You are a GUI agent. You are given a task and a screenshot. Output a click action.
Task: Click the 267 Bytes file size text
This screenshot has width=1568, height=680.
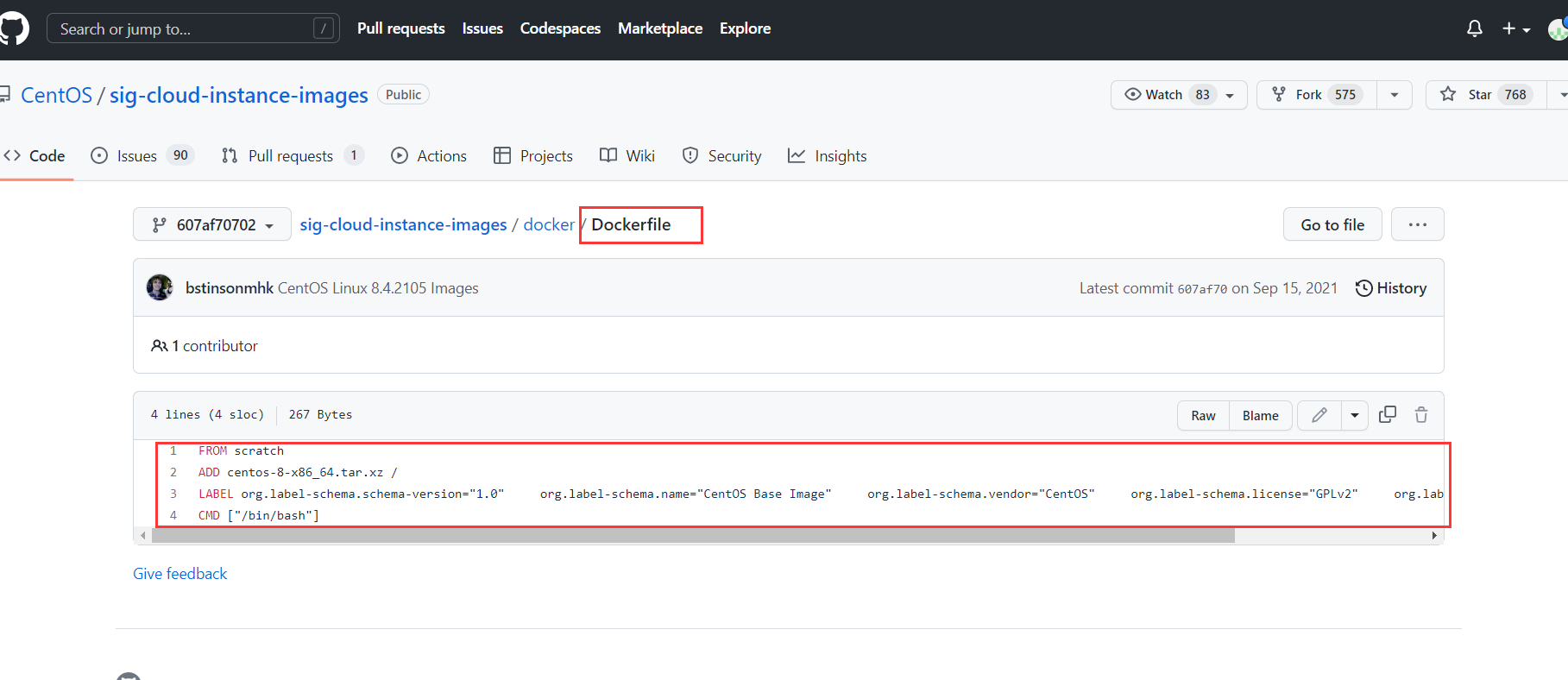(320, 415)
